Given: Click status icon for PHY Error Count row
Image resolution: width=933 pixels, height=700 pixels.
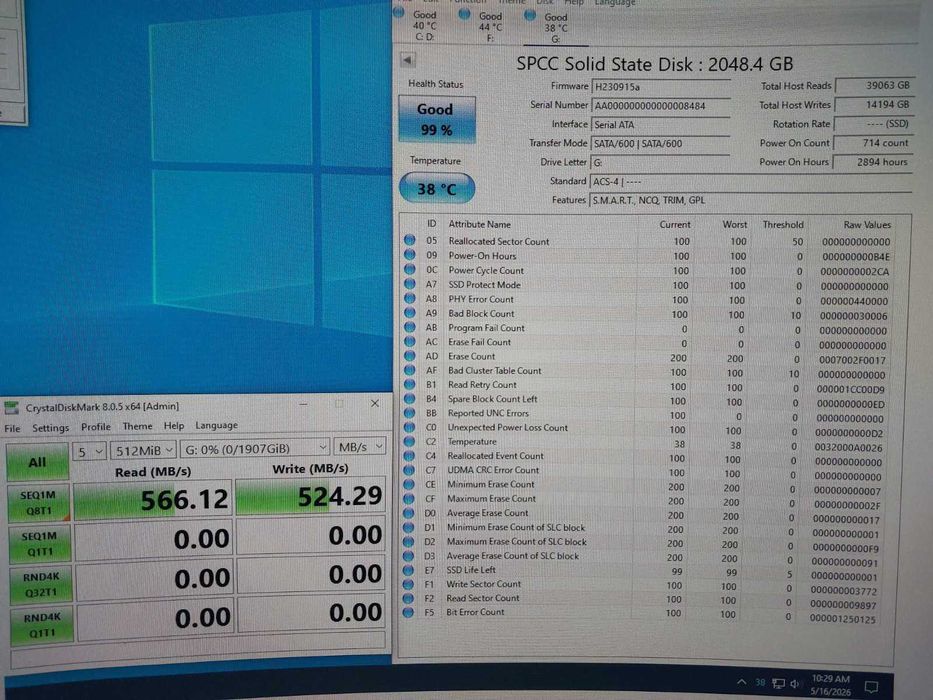Looking at the screenshot, I should point(410,298).
